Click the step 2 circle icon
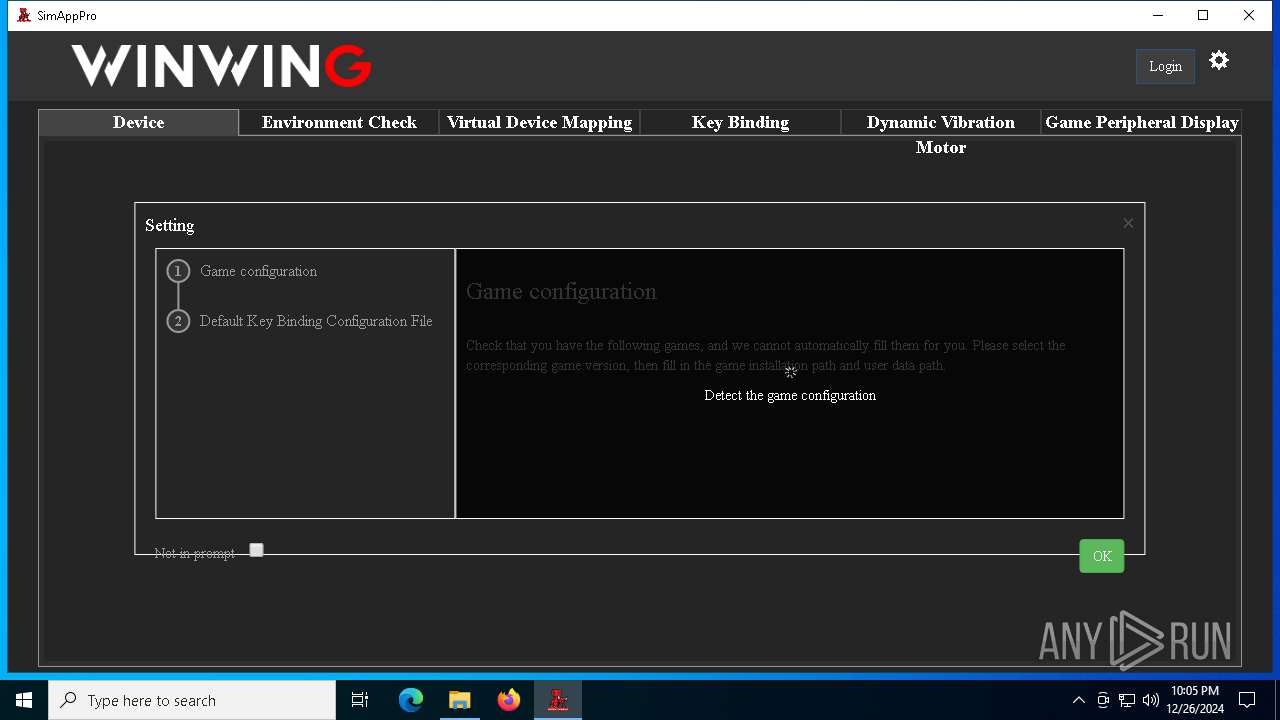 click(x=178, y=321)
